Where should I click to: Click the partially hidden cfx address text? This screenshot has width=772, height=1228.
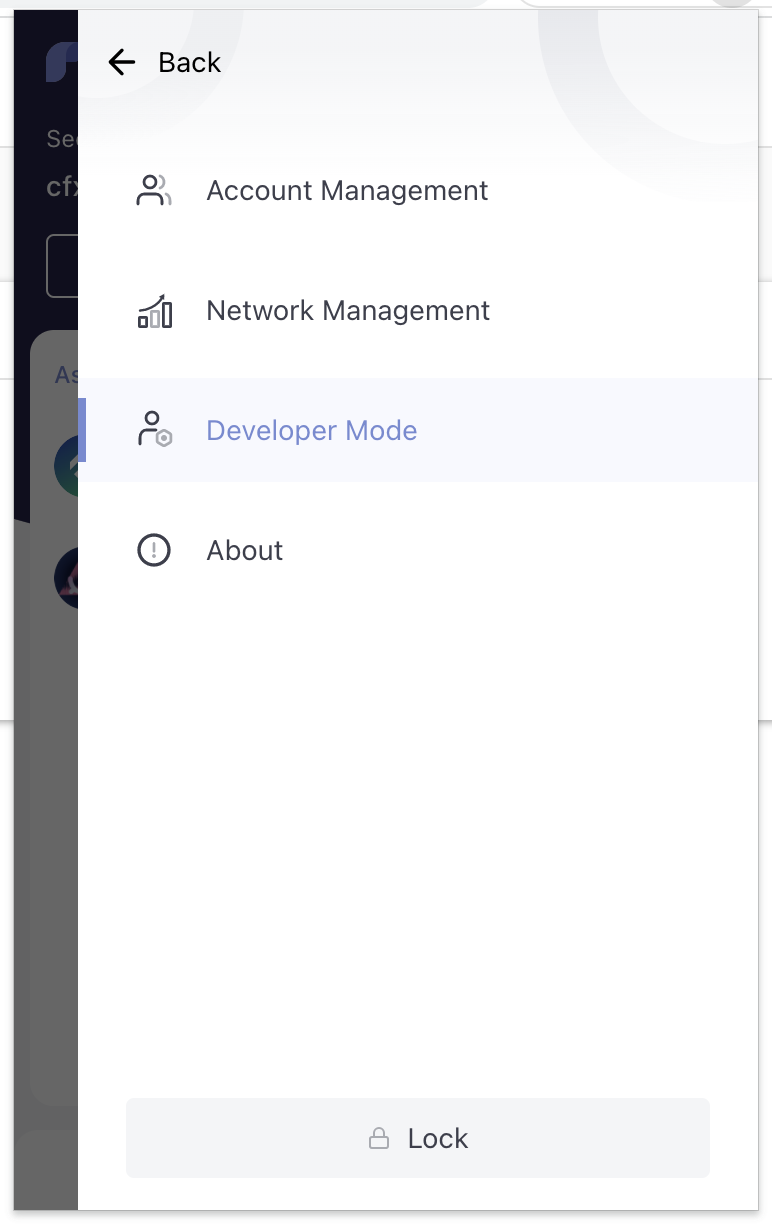pos(62,187)
